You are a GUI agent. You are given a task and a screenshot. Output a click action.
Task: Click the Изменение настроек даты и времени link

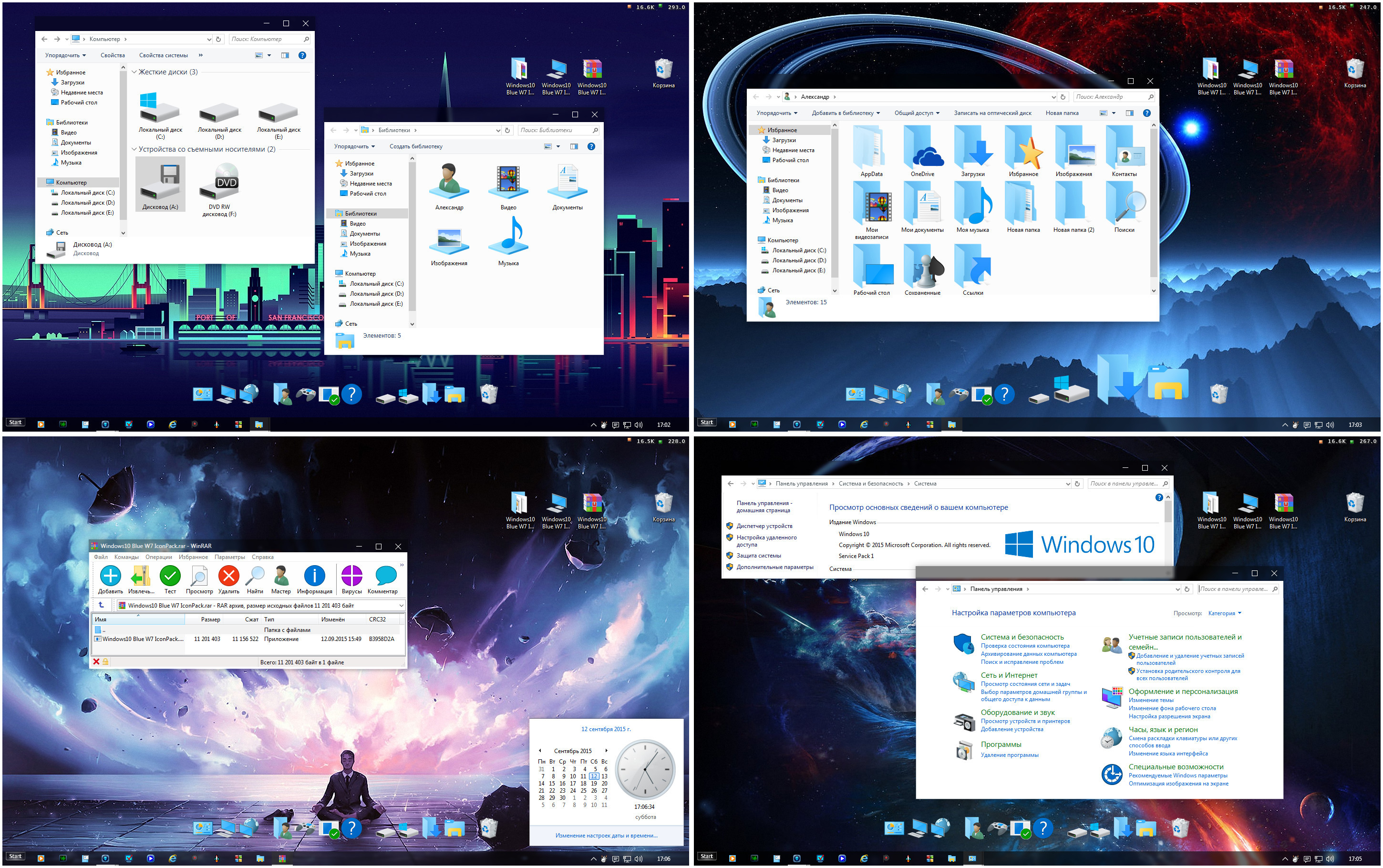pyautogui.click(x=606, y=835)
